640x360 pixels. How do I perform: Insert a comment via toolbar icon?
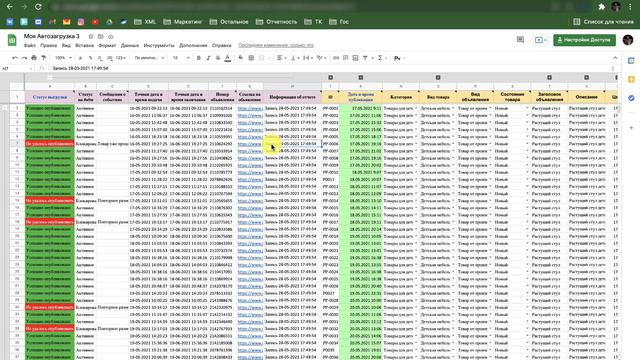coord(346,58)
